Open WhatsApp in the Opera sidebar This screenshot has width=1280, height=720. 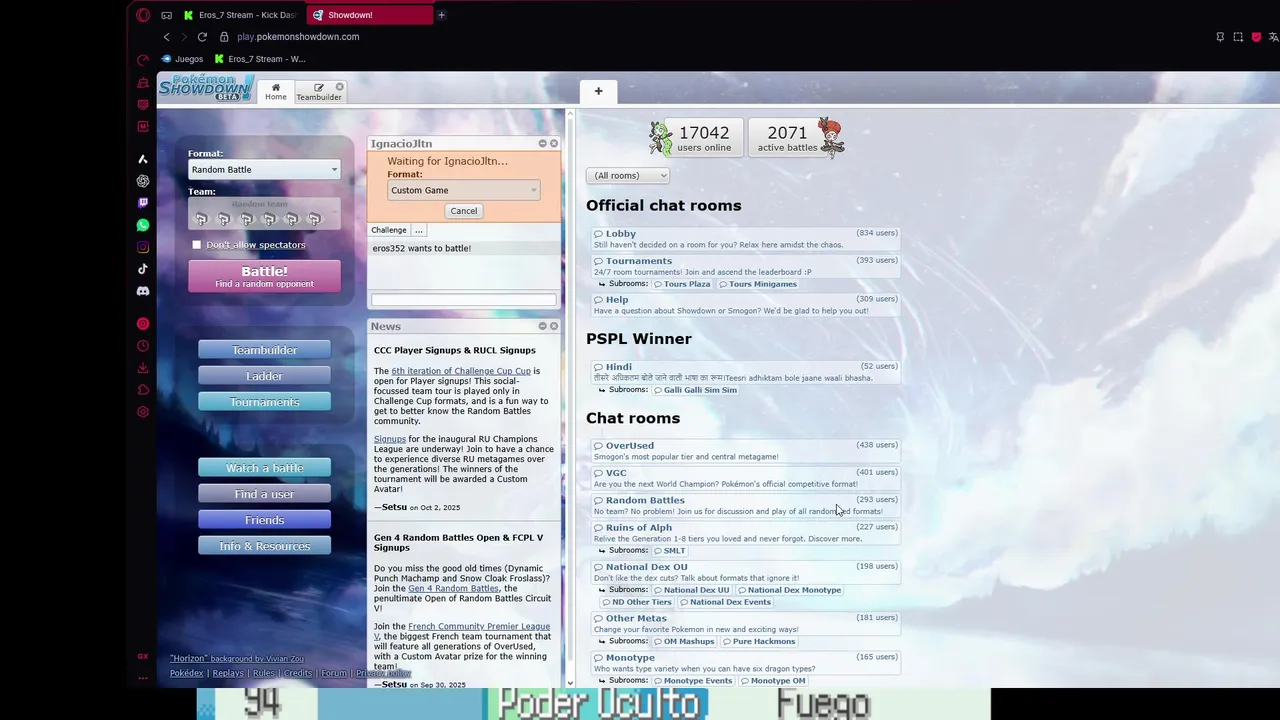143,225
